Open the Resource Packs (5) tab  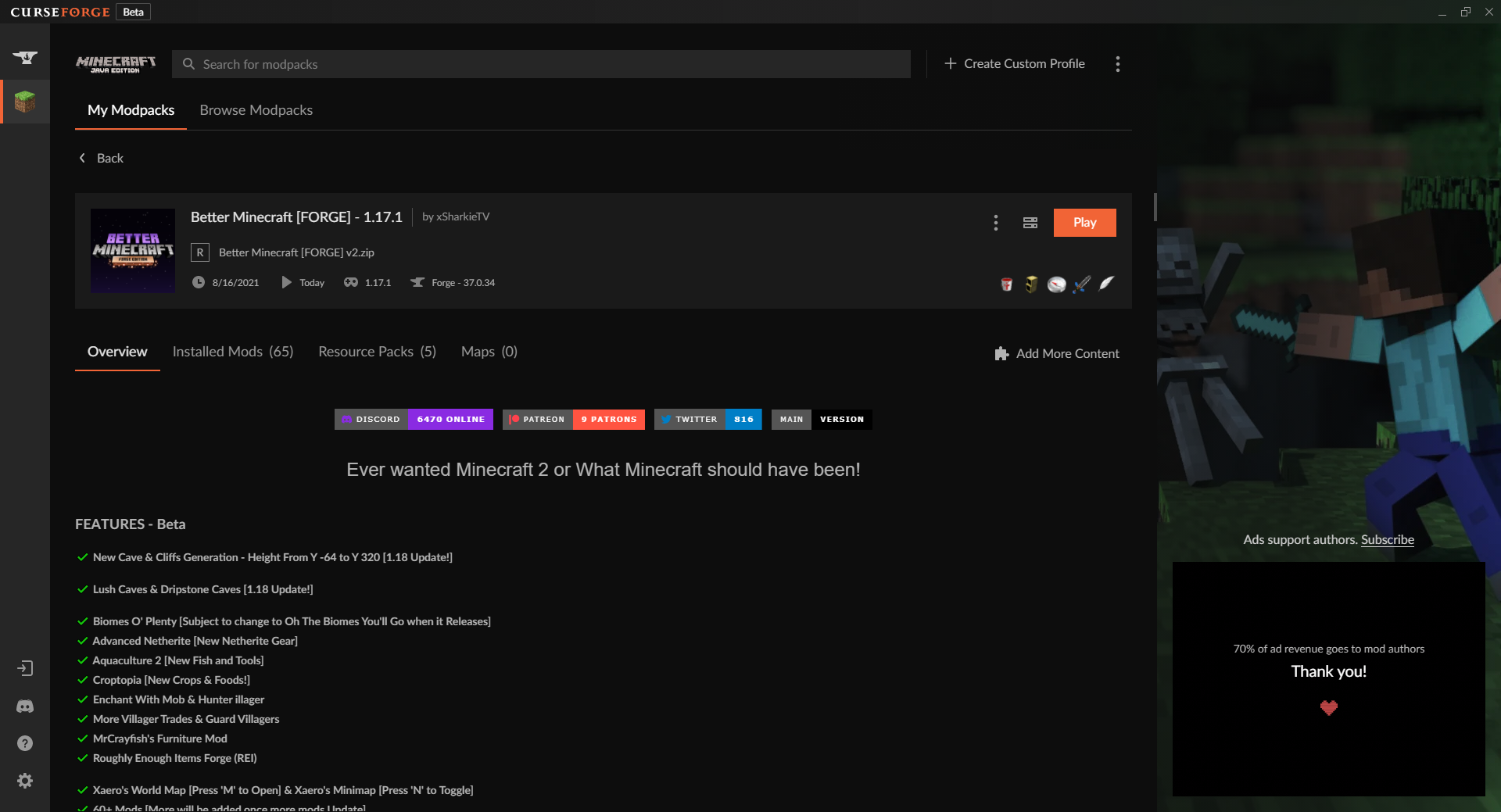click(378, 352)
